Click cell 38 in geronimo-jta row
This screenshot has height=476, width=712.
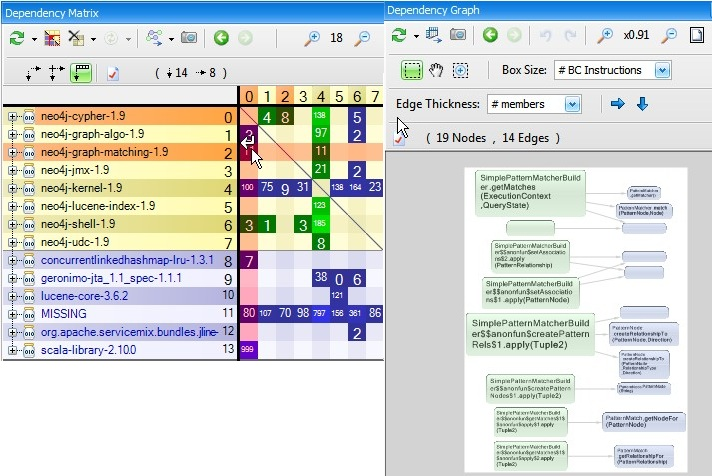[x=321, y=278]
